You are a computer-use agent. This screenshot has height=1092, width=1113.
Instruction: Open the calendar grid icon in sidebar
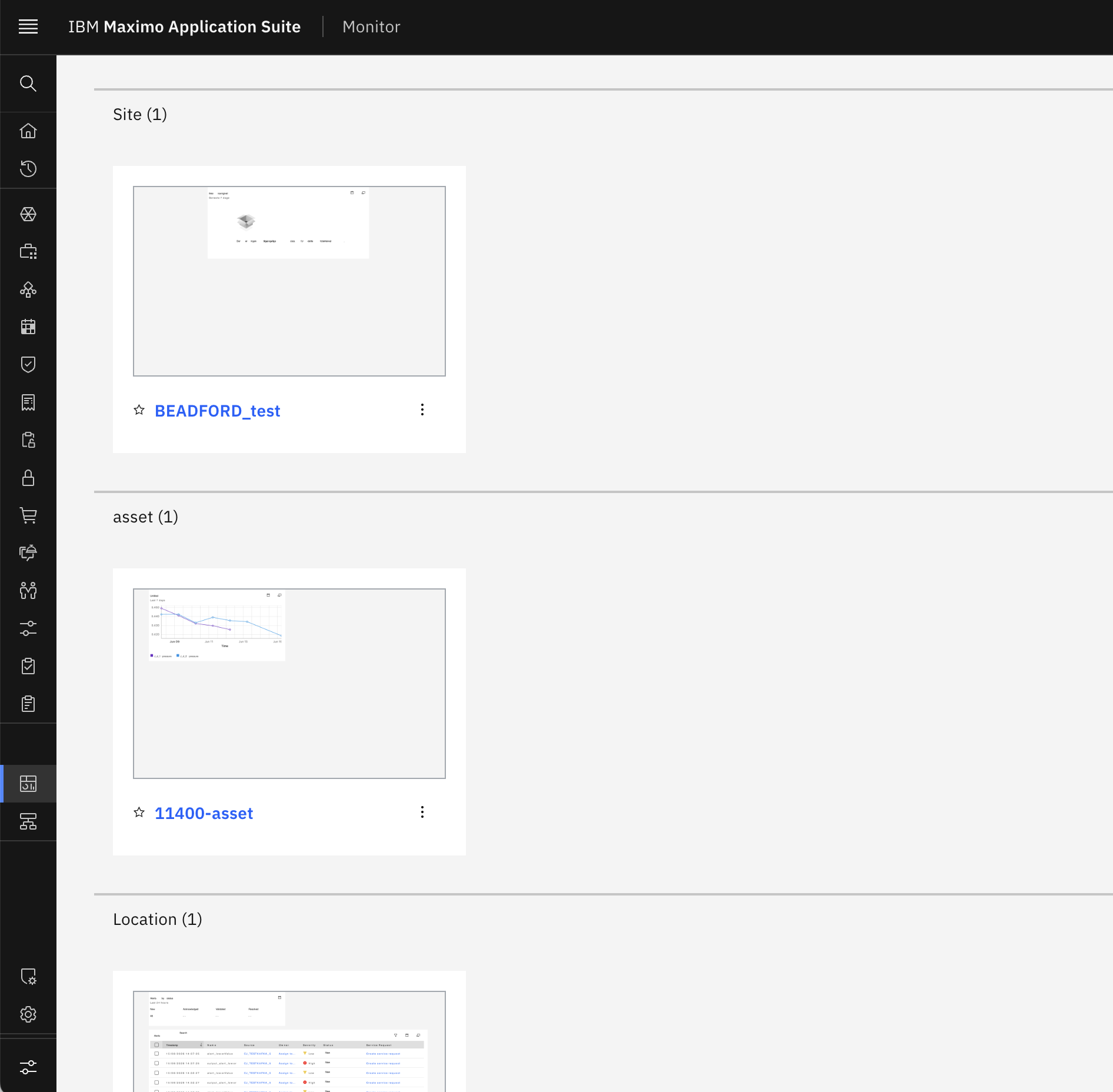tap(28, 327)
